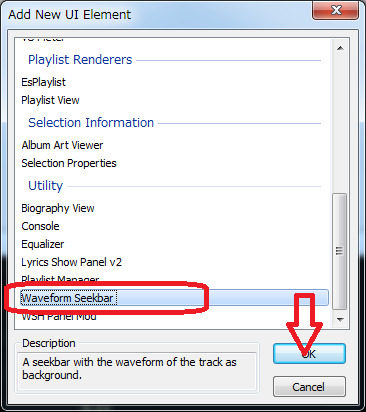Screen dimensions: 366x412
Task: Click the Cancel button
Action: [309, 387]
